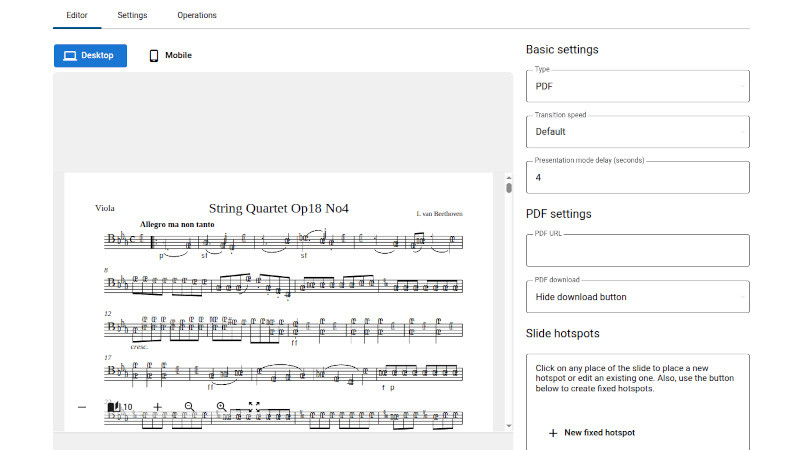Open the PDF download dropdown

coord(638,297)
